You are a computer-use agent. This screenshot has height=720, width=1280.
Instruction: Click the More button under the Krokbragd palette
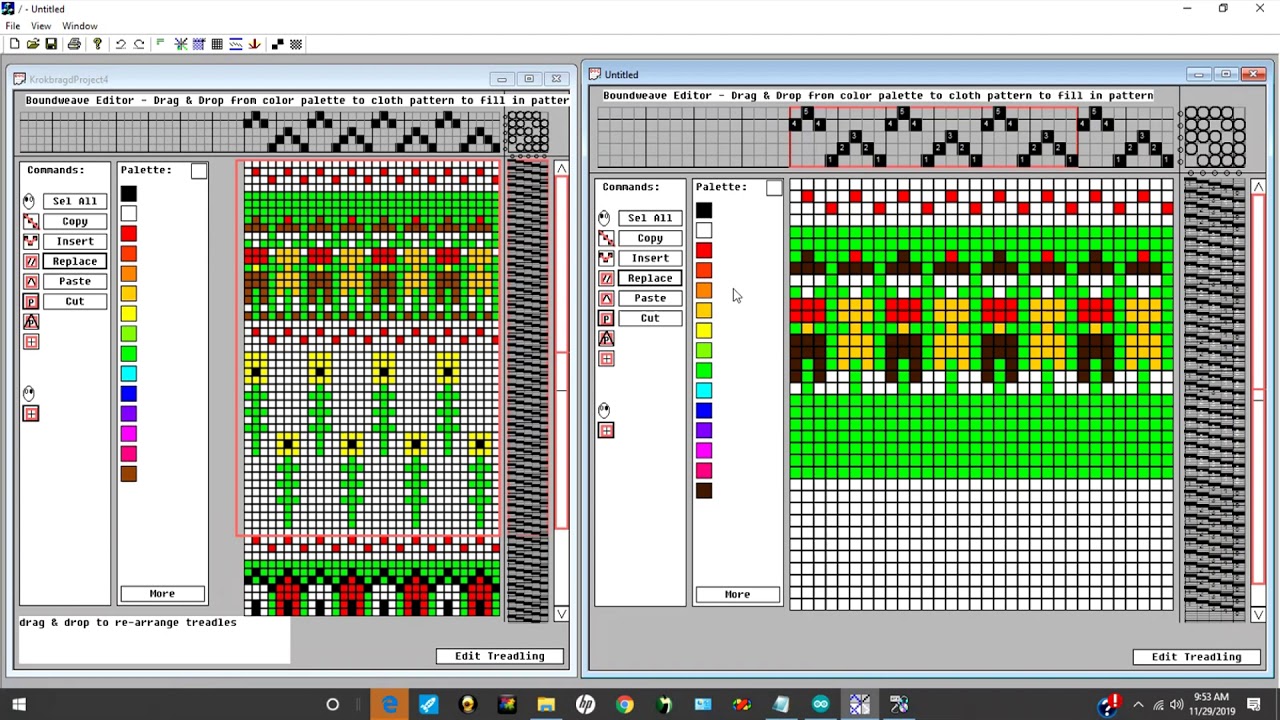pyautogui.click(x=162, y=594)
